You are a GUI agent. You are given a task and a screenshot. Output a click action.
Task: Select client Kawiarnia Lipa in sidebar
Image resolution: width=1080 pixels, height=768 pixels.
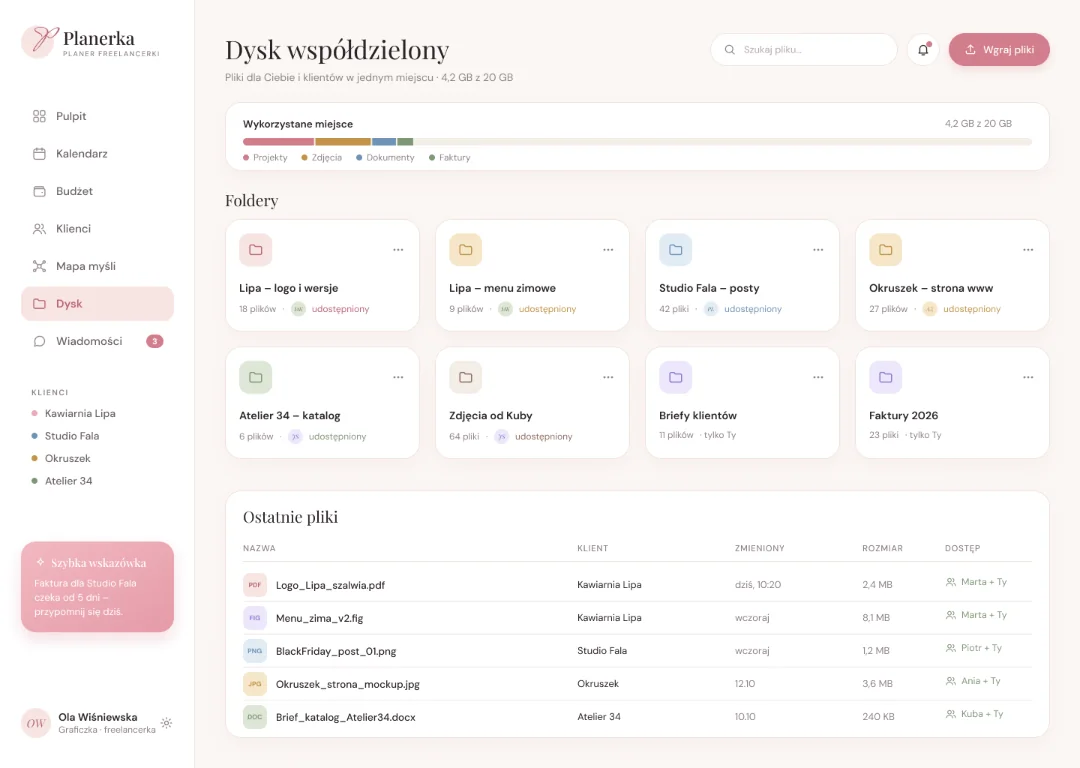pos(74,413)
